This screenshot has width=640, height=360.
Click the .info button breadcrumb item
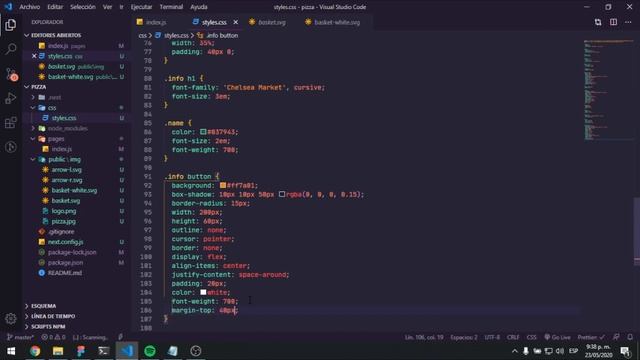click(x=218, y=36)
